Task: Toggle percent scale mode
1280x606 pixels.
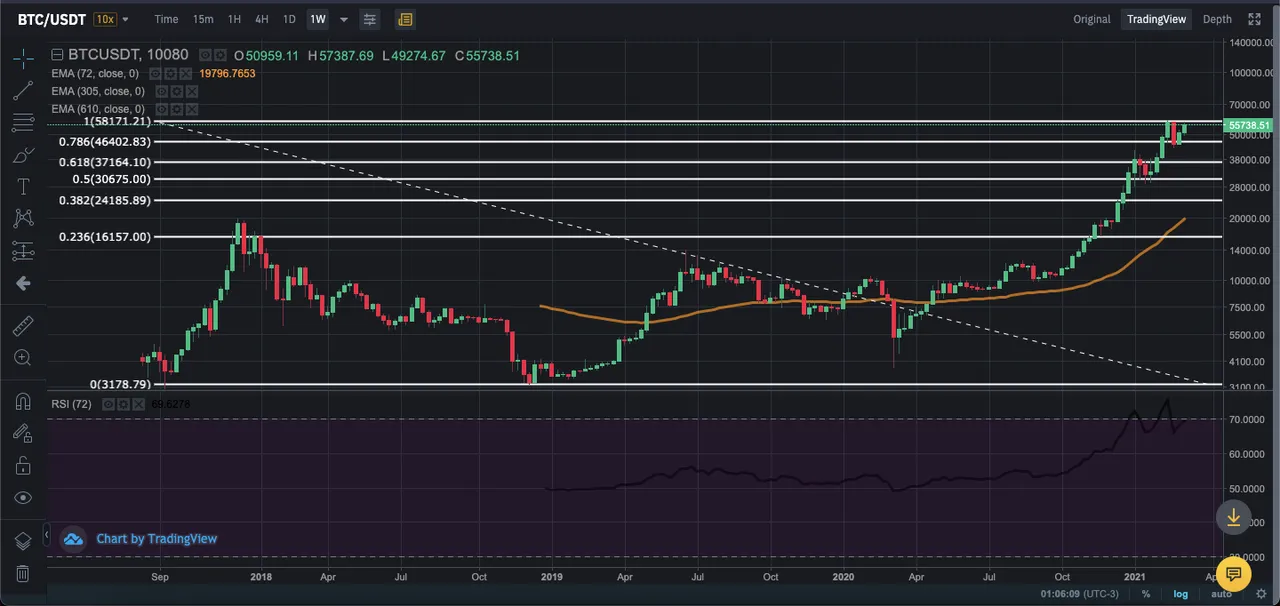Action: [x=1146, y=594]
